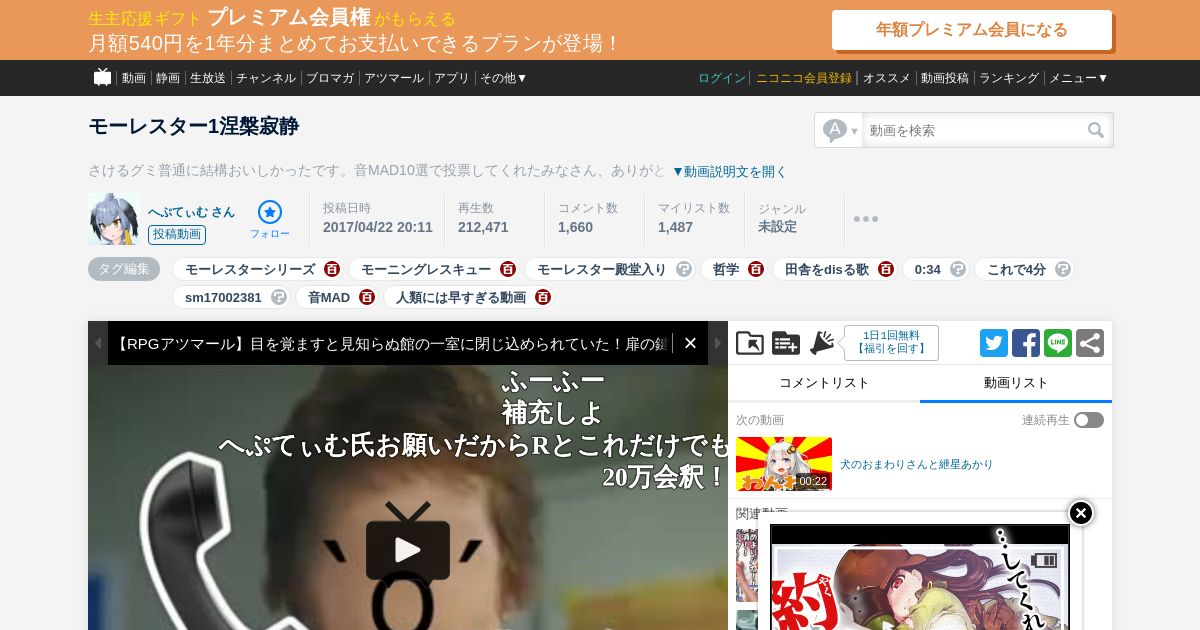Click the タグ編集 button

click(124, 269)
